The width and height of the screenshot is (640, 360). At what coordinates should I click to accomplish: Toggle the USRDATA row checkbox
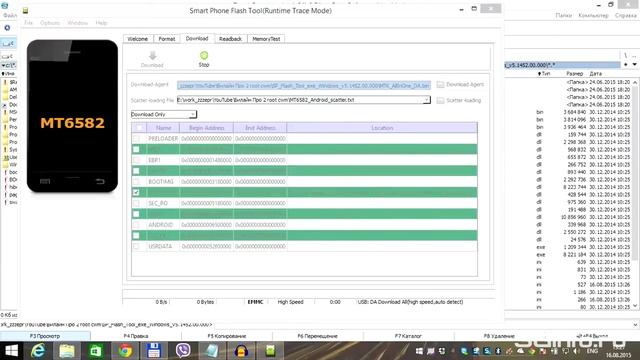(136, 247)
